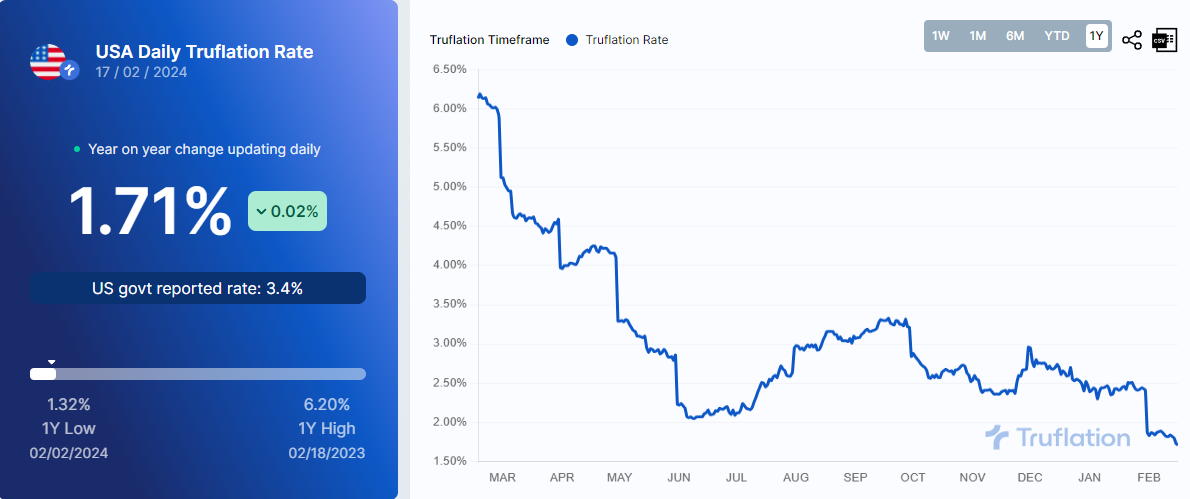Click the share icon
The image size is (1190, 499).
point(1132,40)
